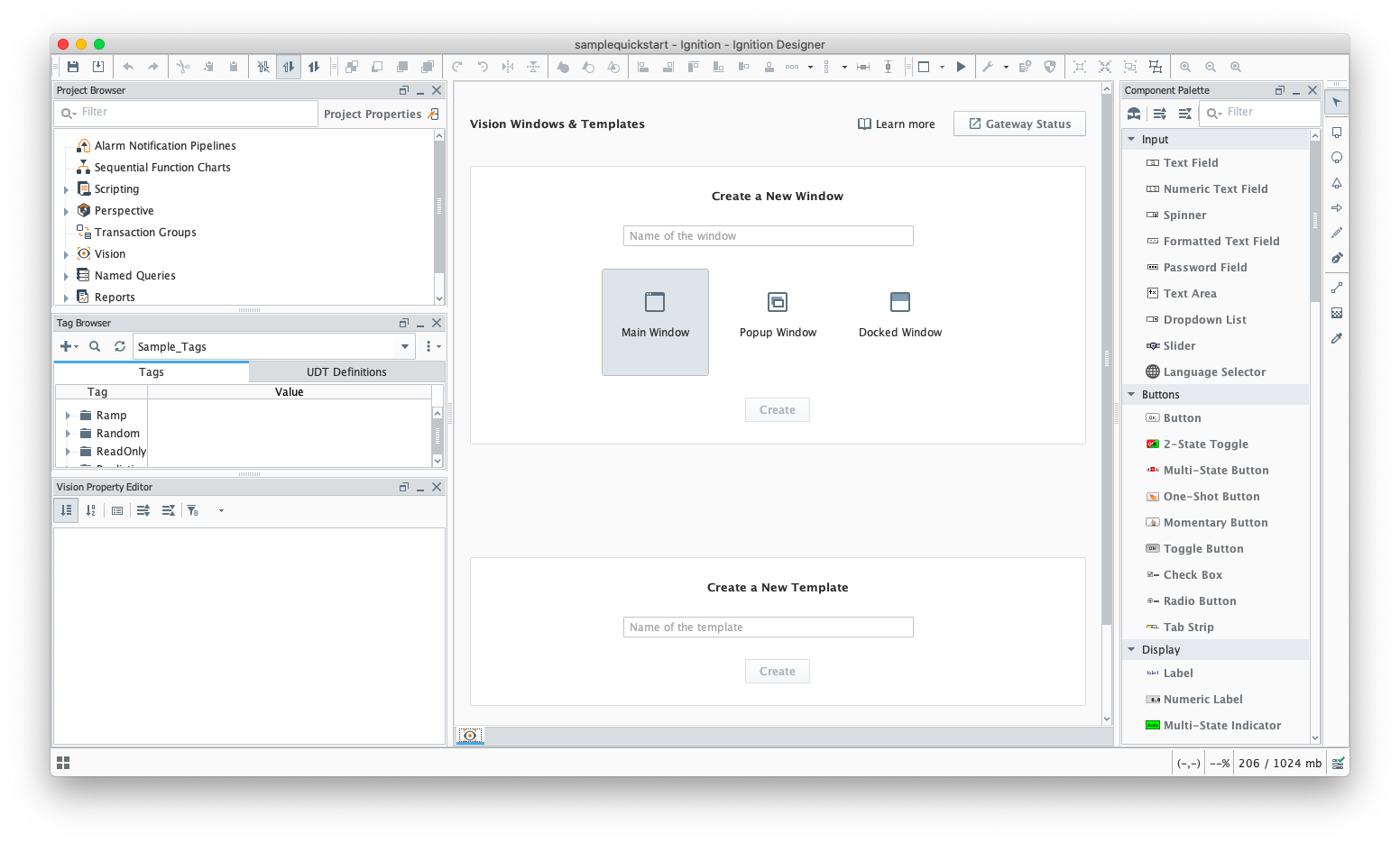
Task: Select the Gradient checkerboard tool
Action: [1337, 313]
